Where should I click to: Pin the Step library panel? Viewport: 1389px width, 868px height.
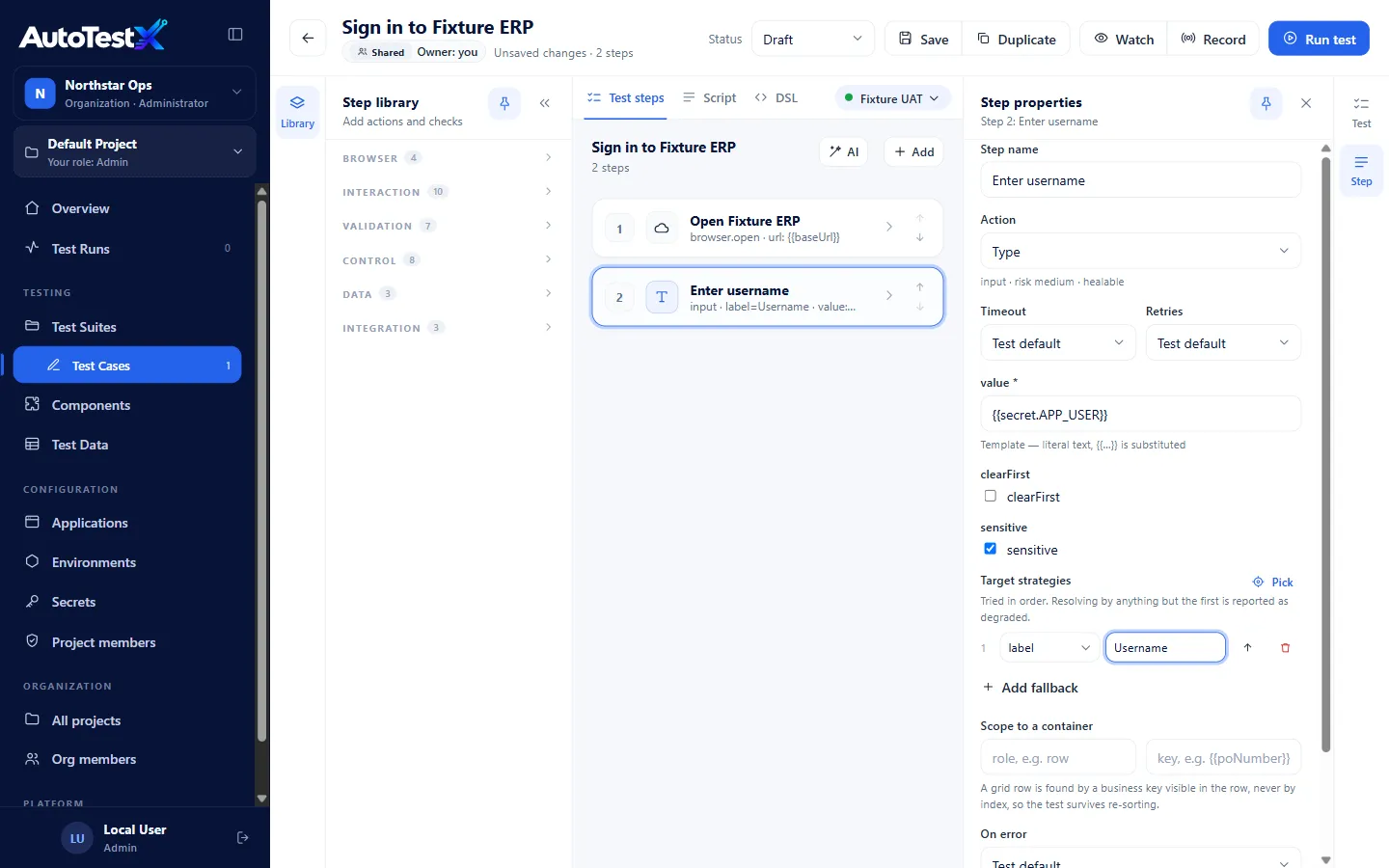click(x=504, y=103)
